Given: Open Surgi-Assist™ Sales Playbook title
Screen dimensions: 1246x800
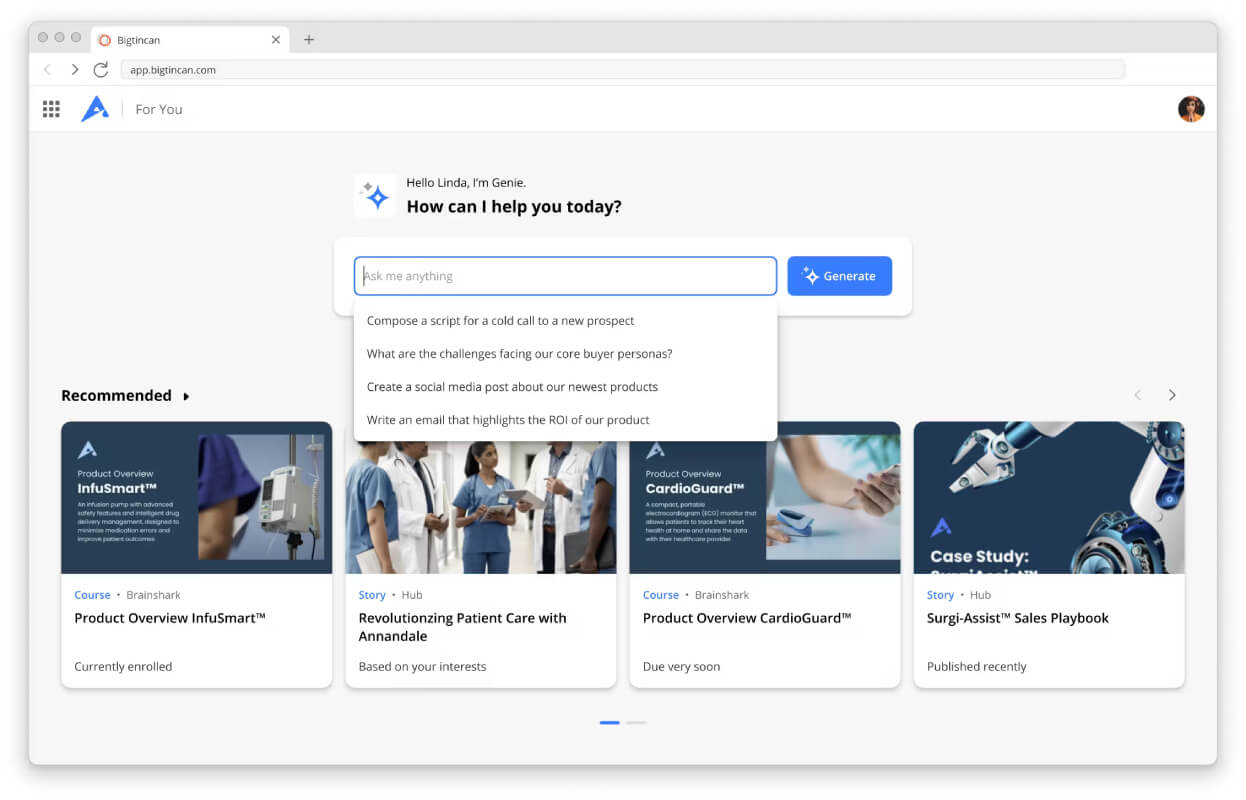Looking at the screenshot, I should click(1018, 618).
